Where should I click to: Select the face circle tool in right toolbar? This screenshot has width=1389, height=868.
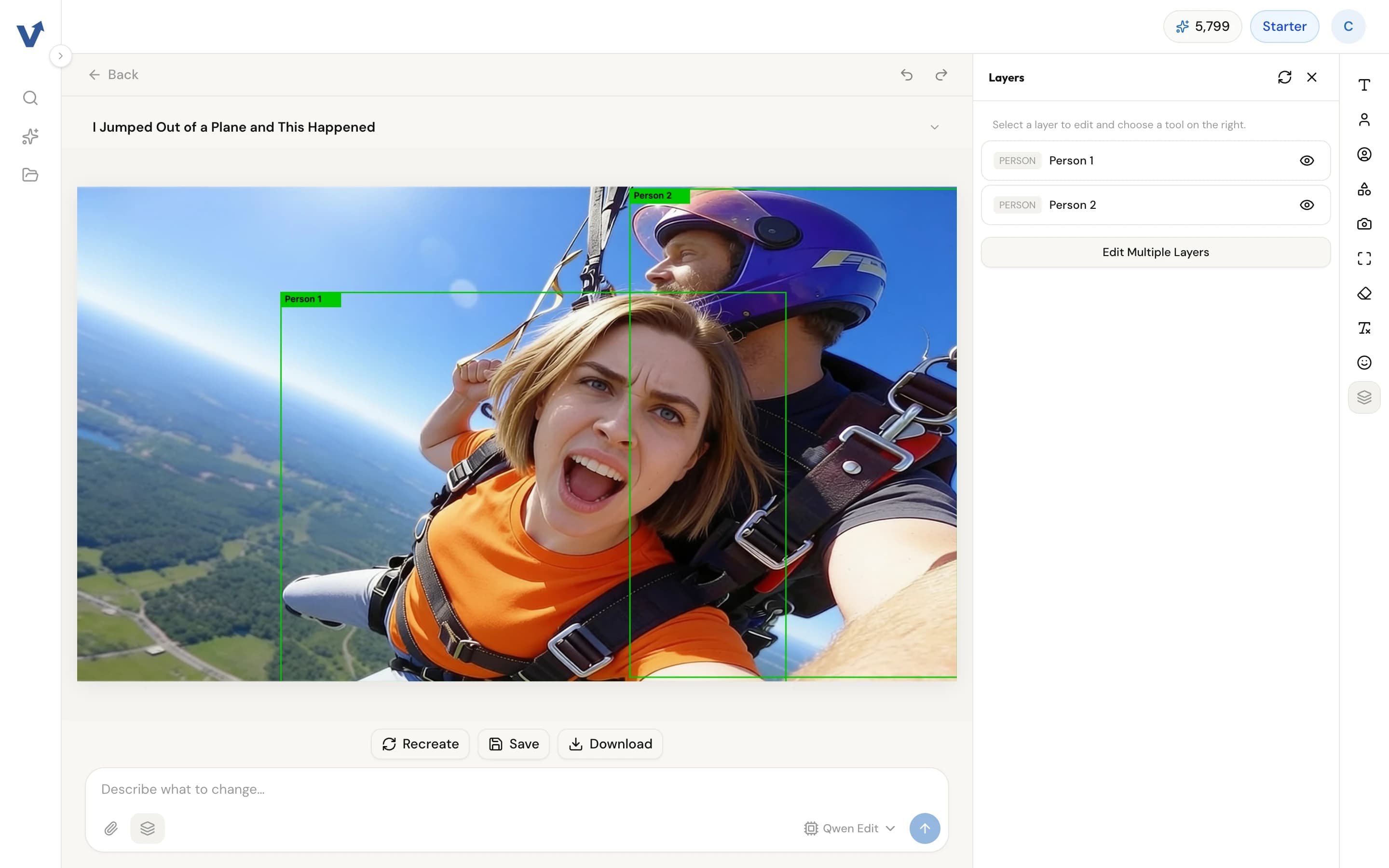click(1364, 154)
